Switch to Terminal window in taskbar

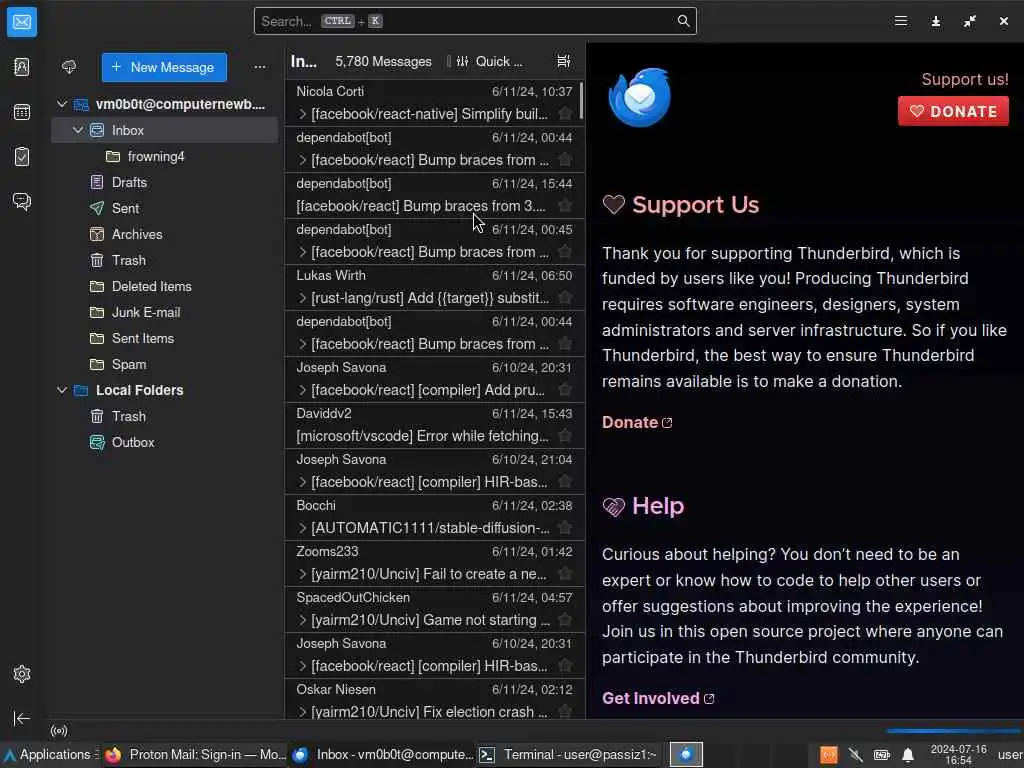click(x=568, y=755)
